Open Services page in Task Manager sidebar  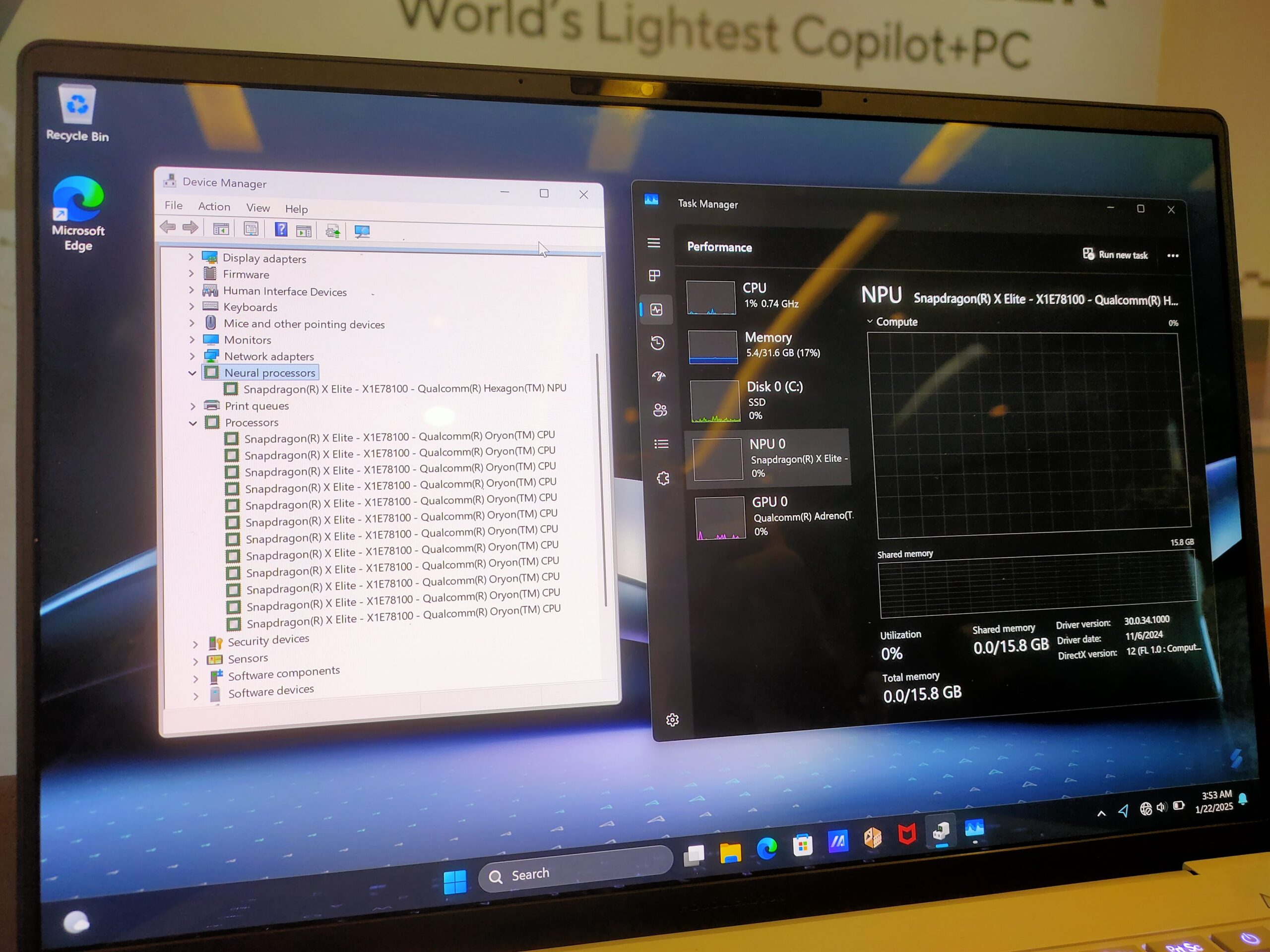pos(663,478)
